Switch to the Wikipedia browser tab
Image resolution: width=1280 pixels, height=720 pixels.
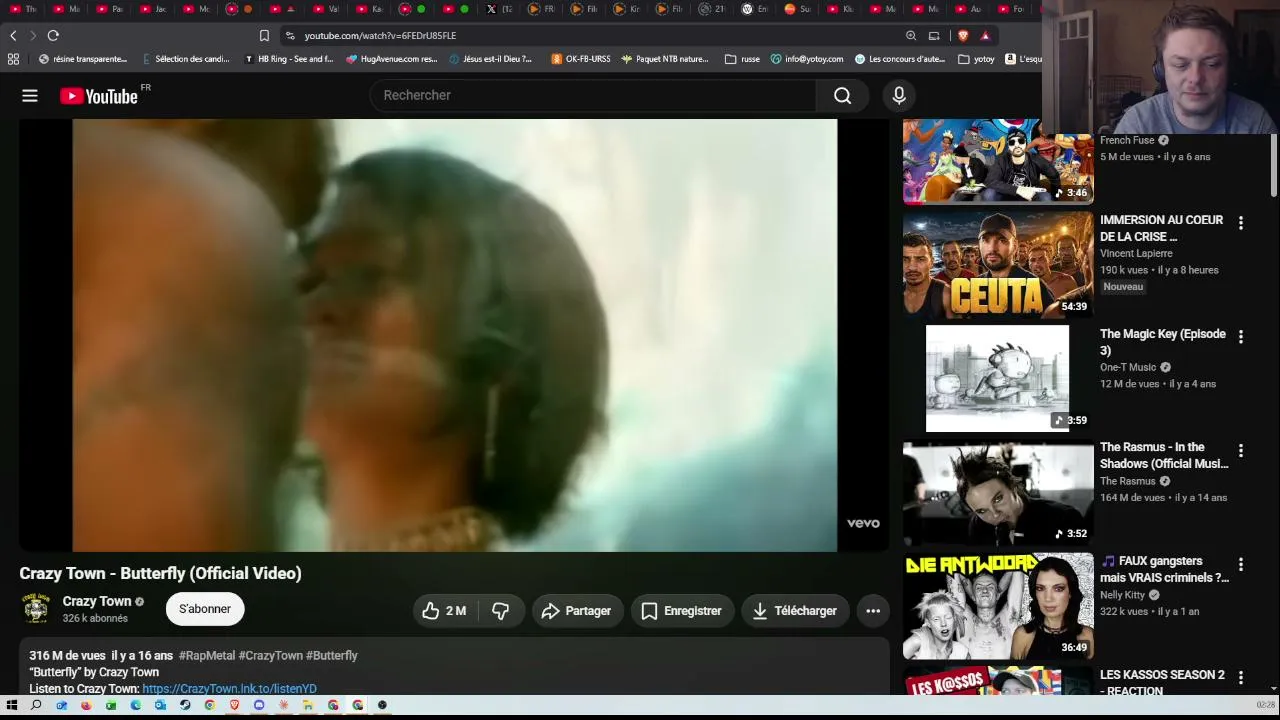(754, 9)
